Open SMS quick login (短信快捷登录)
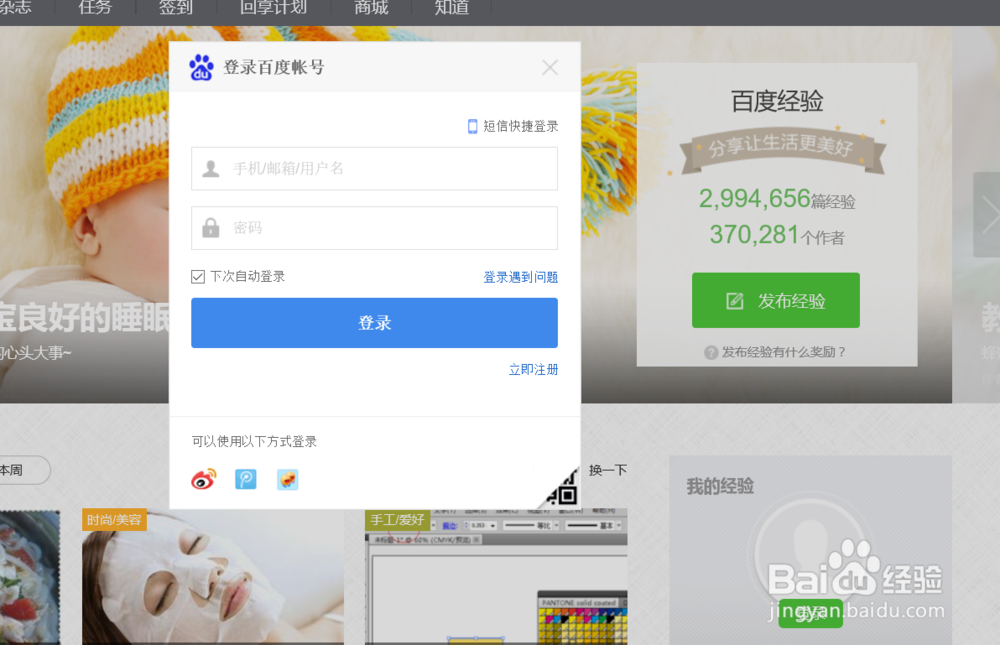1000x645 pixels. (x=513, y=126)
